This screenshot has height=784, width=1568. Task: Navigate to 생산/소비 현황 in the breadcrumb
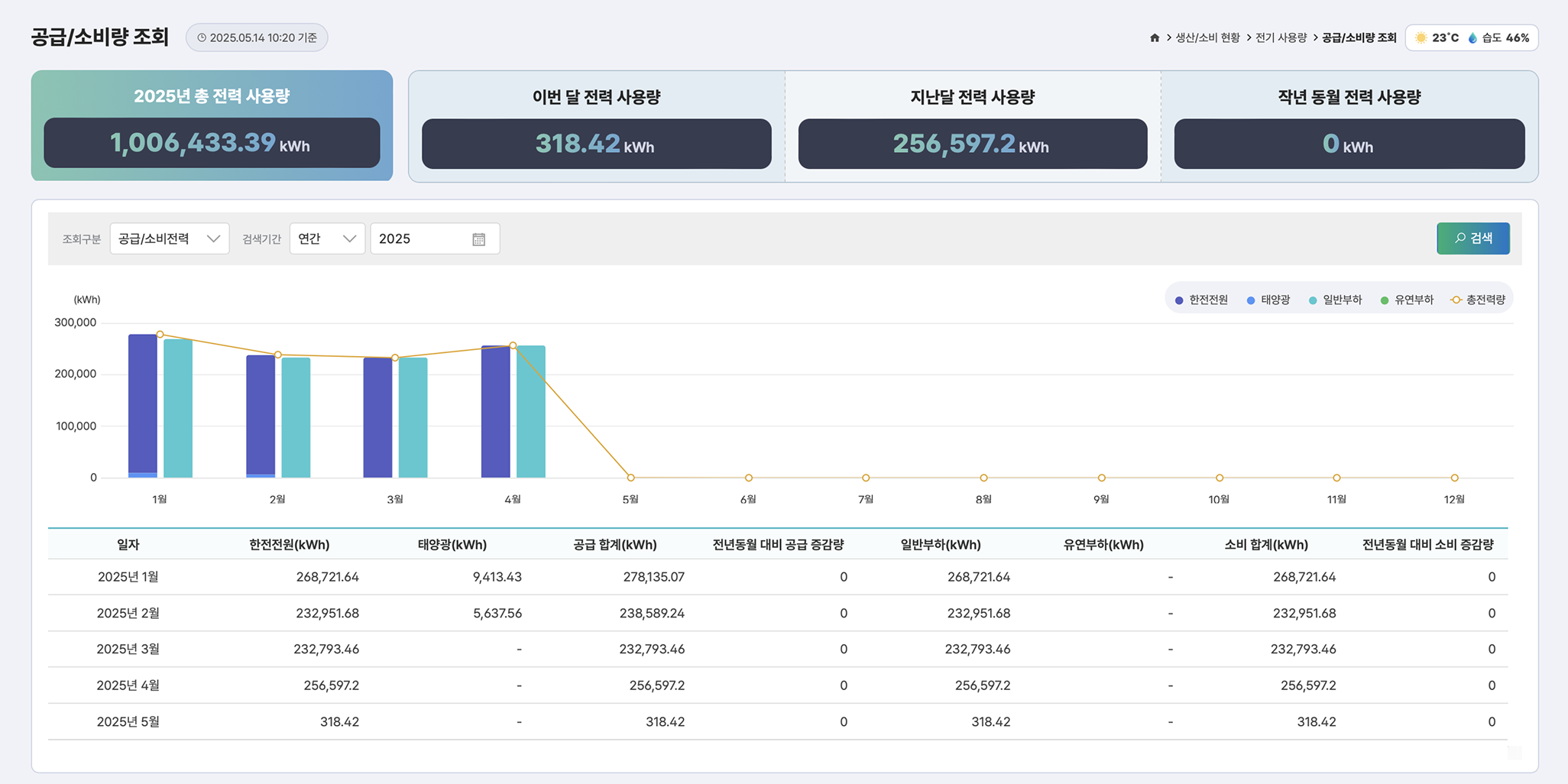pos(1208,37)
